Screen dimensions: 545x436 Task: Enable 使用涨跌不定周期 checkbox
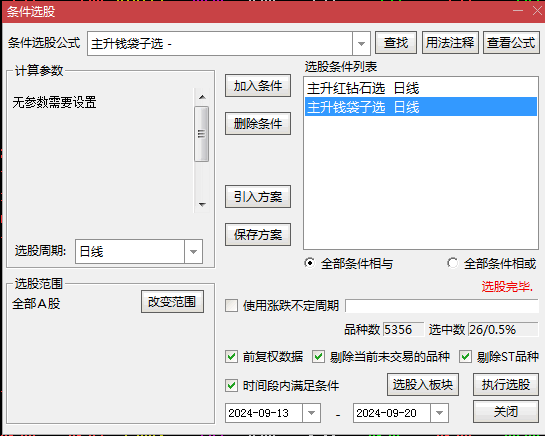coord(231,306)
